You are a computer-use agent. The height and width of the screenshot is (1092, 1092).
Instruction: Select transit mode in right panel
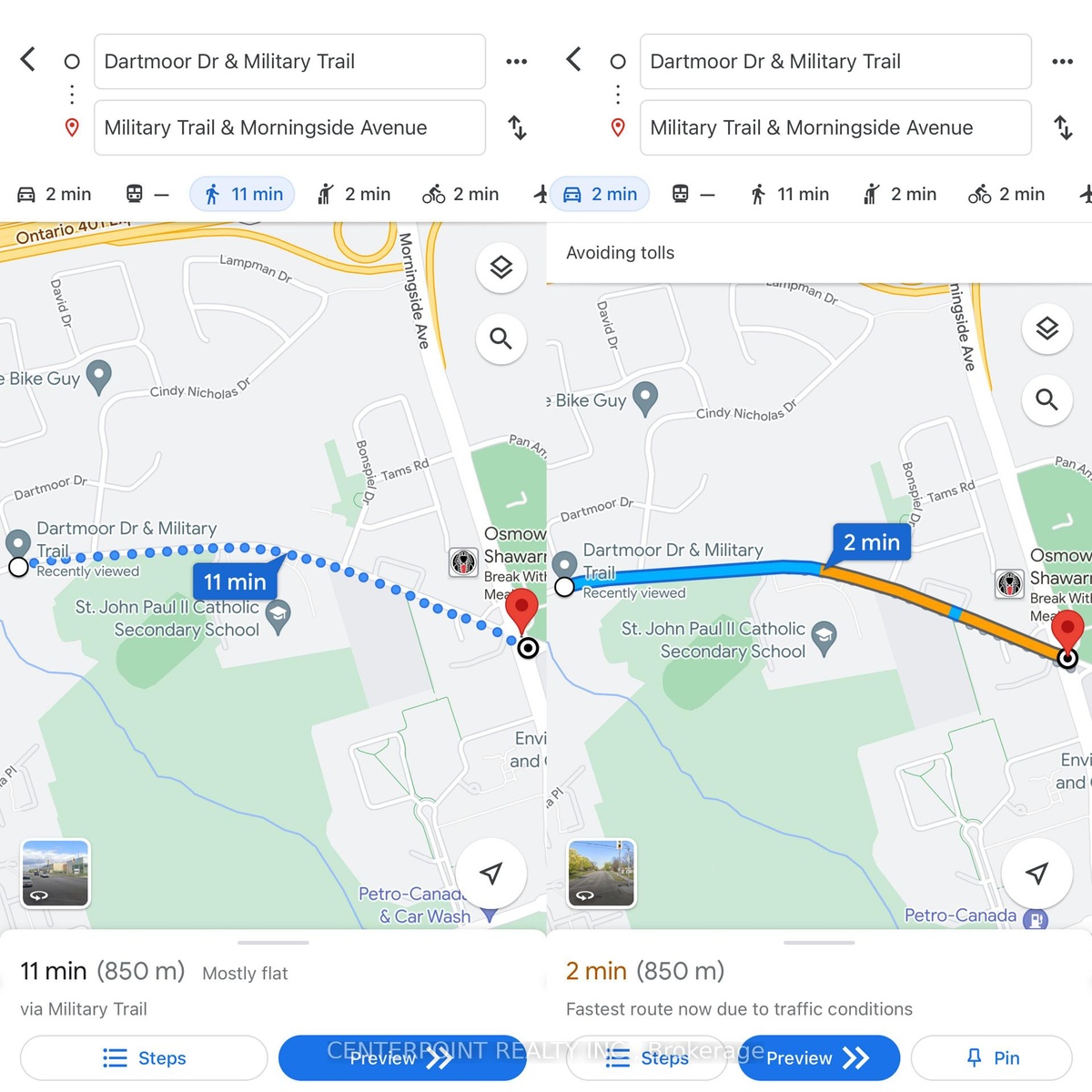point(693,194)
